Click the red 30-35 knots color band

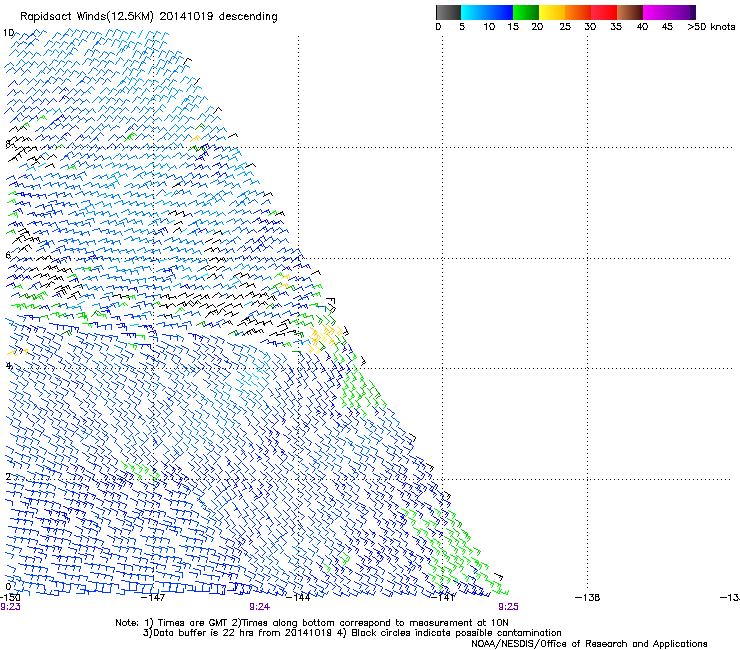[604, 12]
